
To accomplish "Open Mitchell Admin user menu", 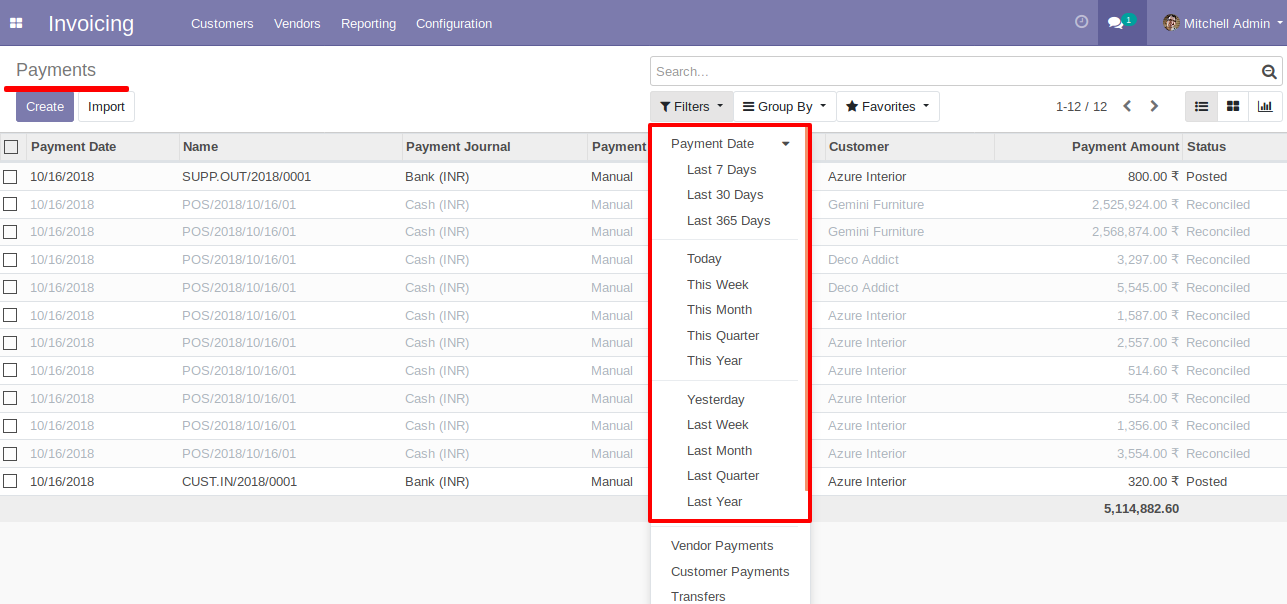I will point(1223,23).
